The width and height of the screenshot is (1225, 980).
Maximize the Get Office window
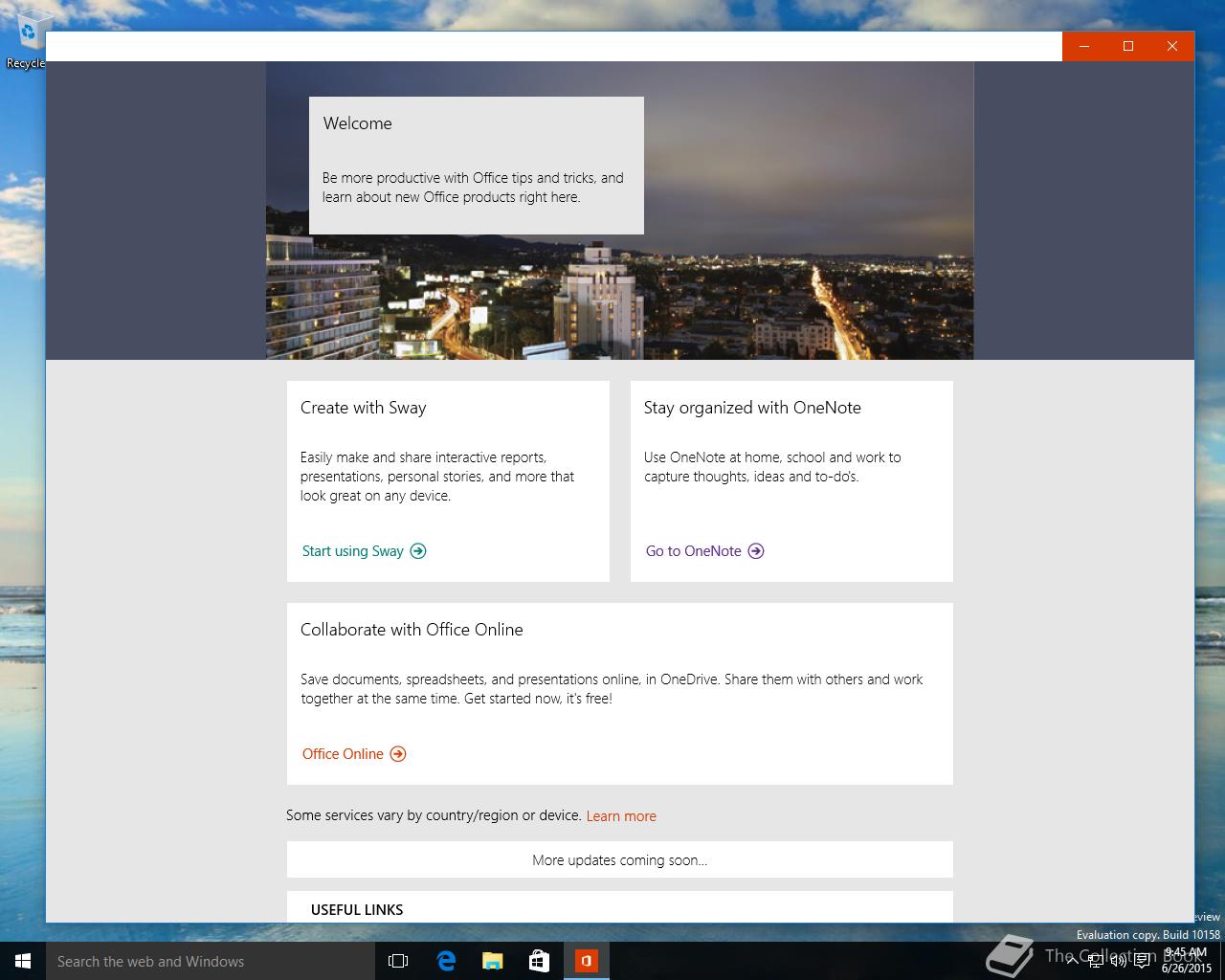pyautogui.click(x=1128, y=46)
